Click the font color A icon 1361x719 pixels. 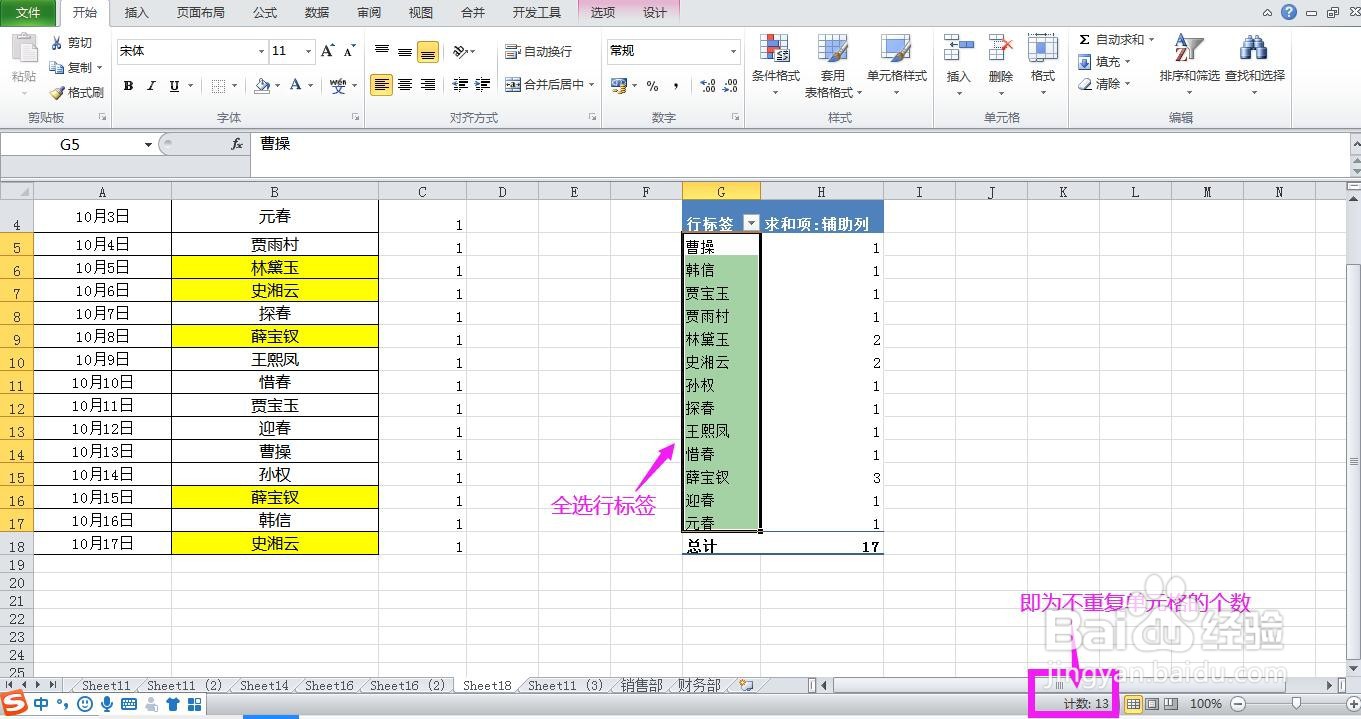(x=296, y=86)
